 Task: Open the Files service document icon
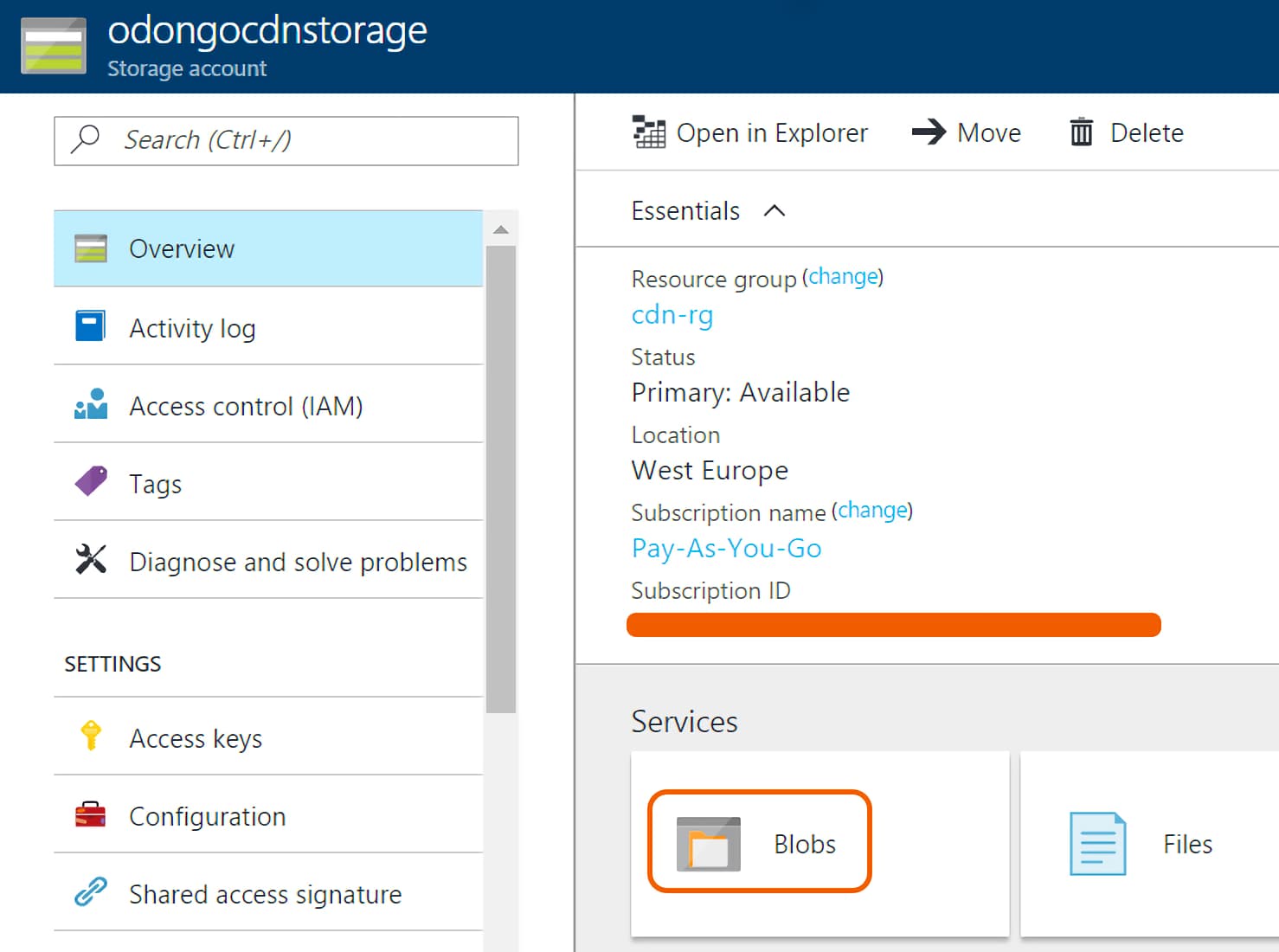[1096, 842]
